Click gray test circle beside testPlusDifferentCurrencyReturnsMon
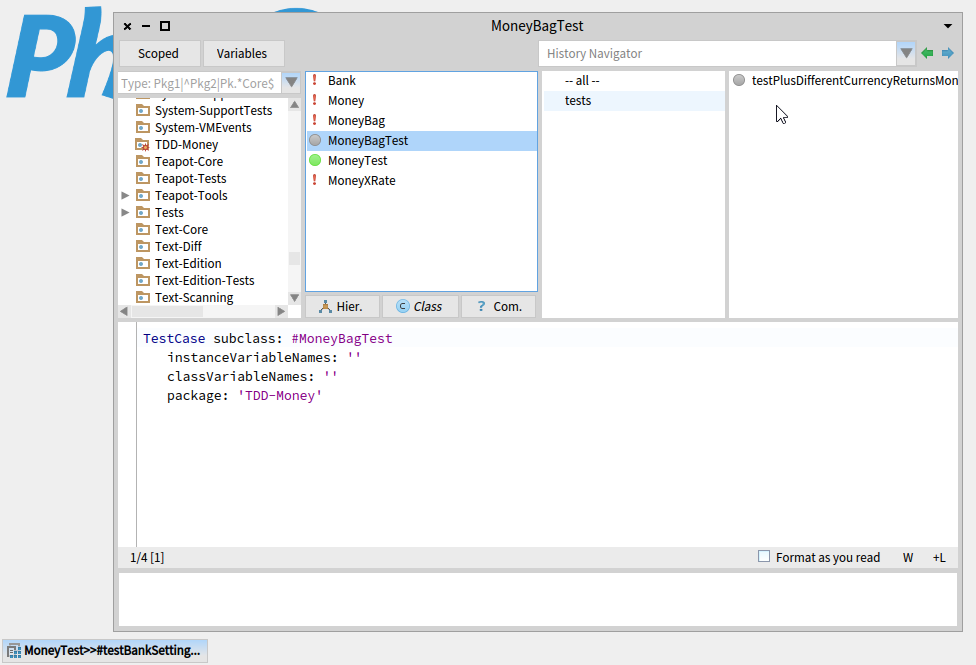The image size is (976, 665). click(739, 80)
